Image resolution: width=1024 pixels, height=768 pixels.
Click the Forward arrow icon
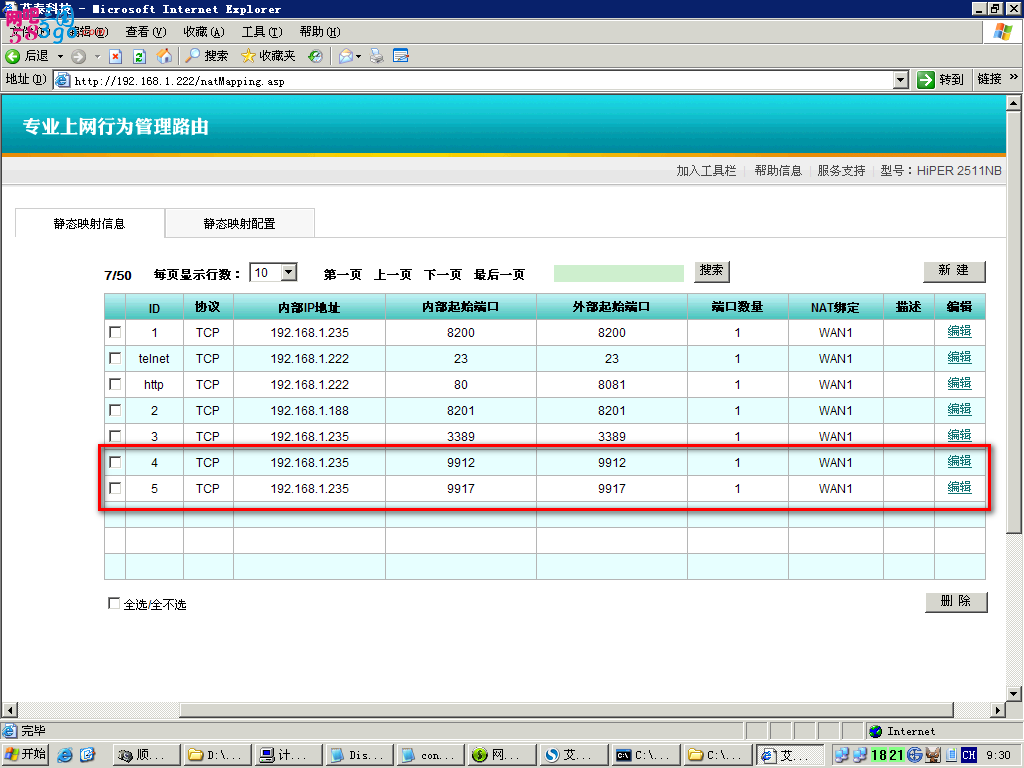(x=79, y=56)
